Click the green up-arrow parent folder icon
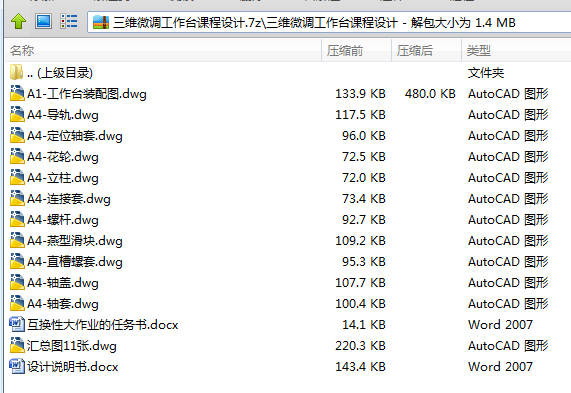The height and width of the screenshot is (393, 571). (x=18, y=21)
